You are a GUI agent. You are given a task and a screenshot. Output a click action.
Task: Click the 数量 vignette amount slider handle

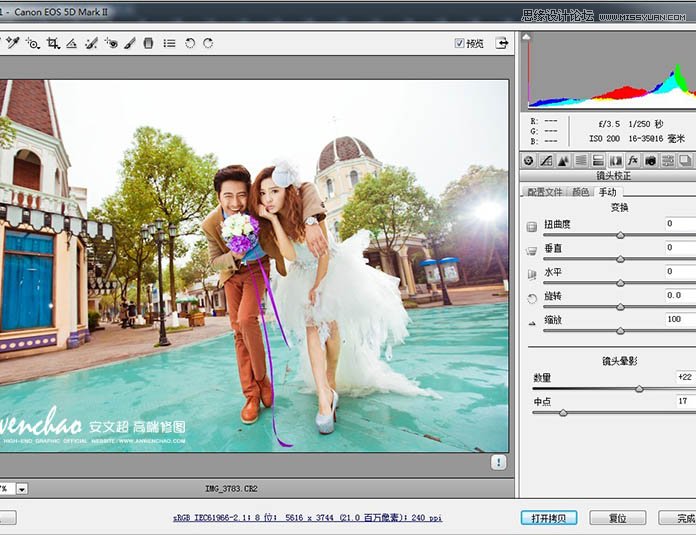(639, 389)
